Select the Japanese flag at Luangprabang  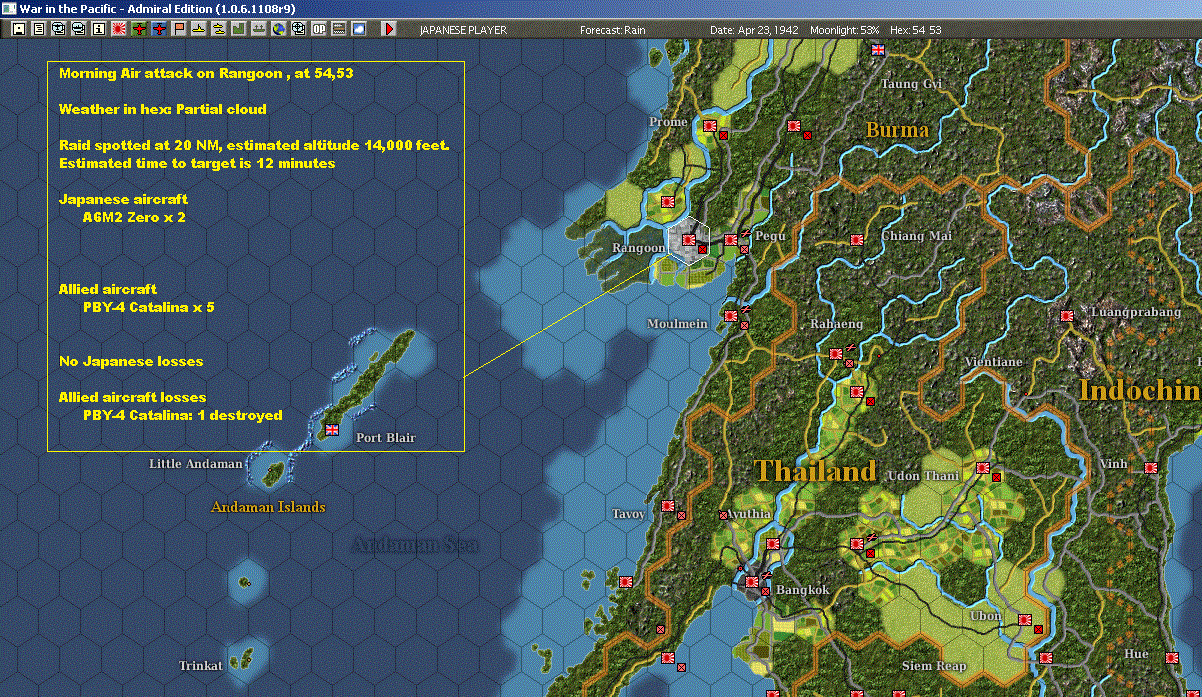[x=1067, y=315]
